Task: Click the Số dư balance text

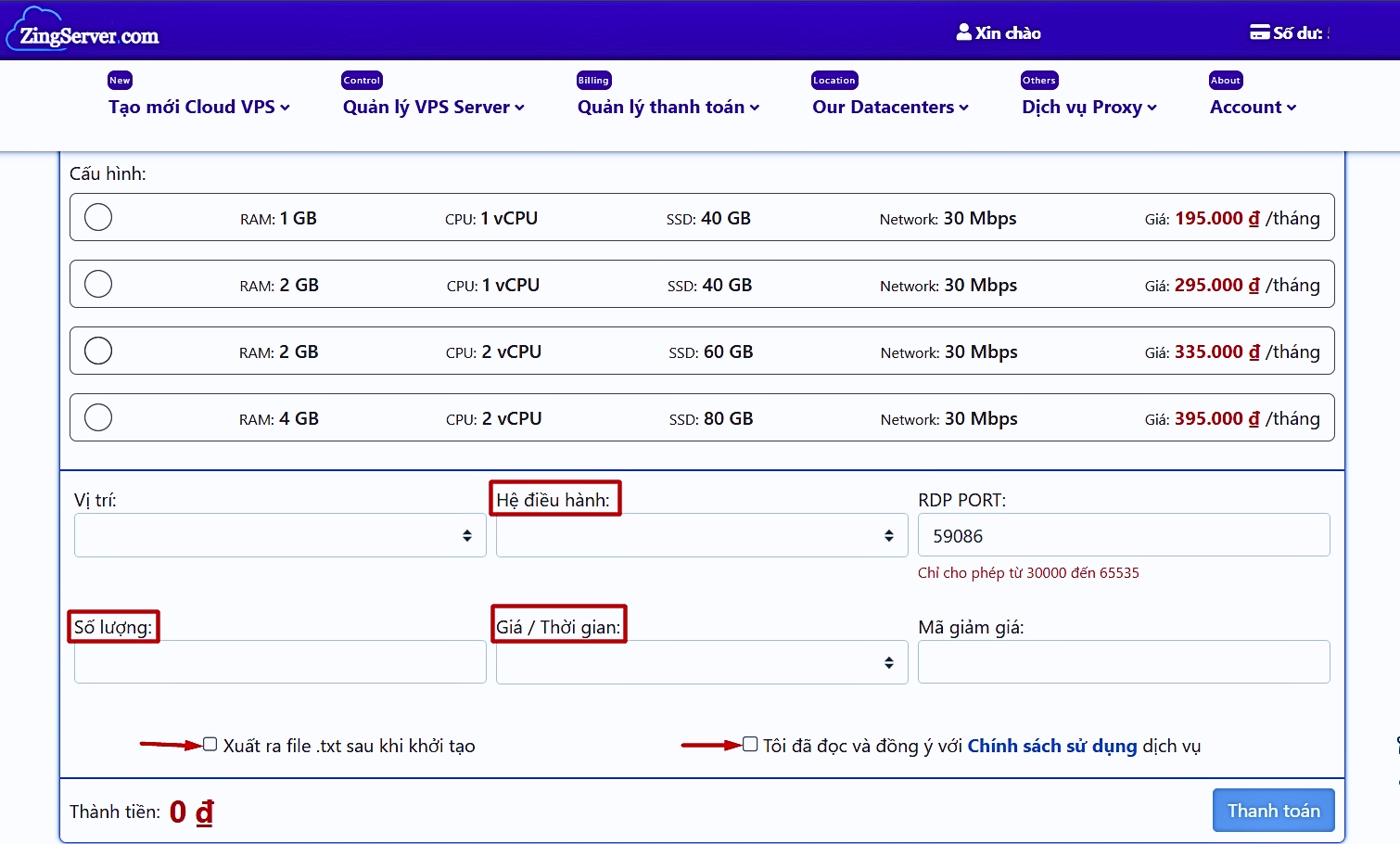Action: pyautogui.click(x=1299, y=32)
